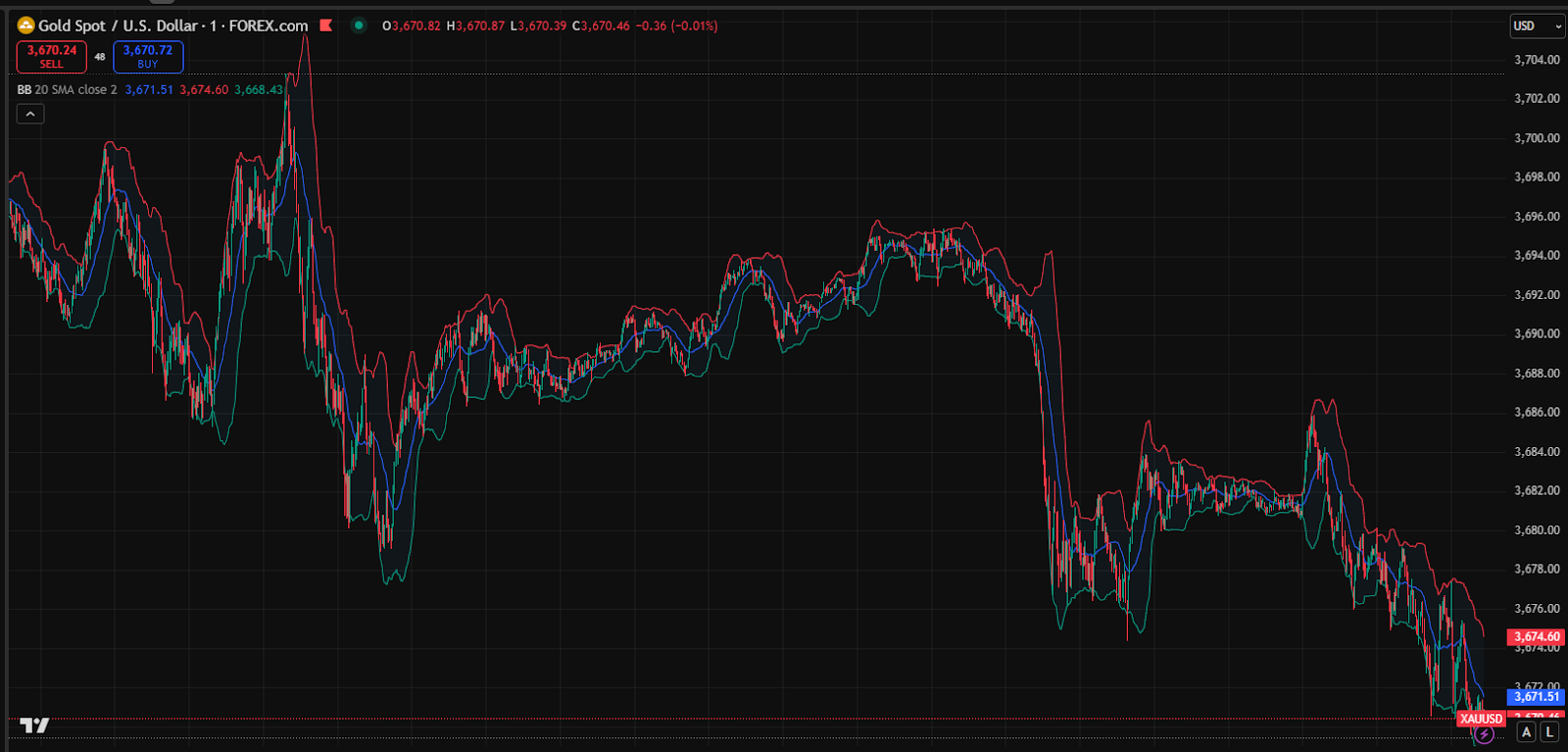1568x752 pixels.
Task: Click the blue 3,671.51 basis price label
Action: (x=1536, y=696)
